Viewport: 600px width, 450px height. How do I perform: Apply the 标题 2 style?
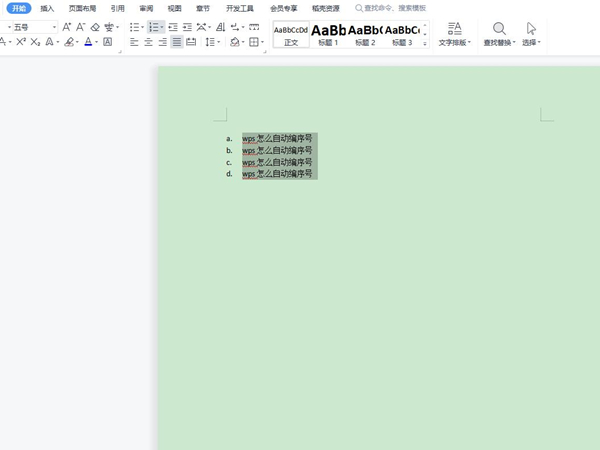pos(365,35)
